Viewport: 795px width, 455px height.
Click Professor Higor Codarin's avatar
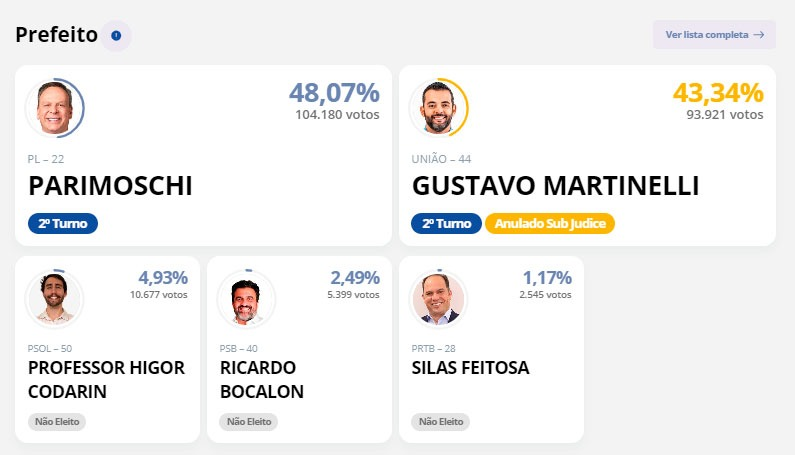click(x=54, y=298)
